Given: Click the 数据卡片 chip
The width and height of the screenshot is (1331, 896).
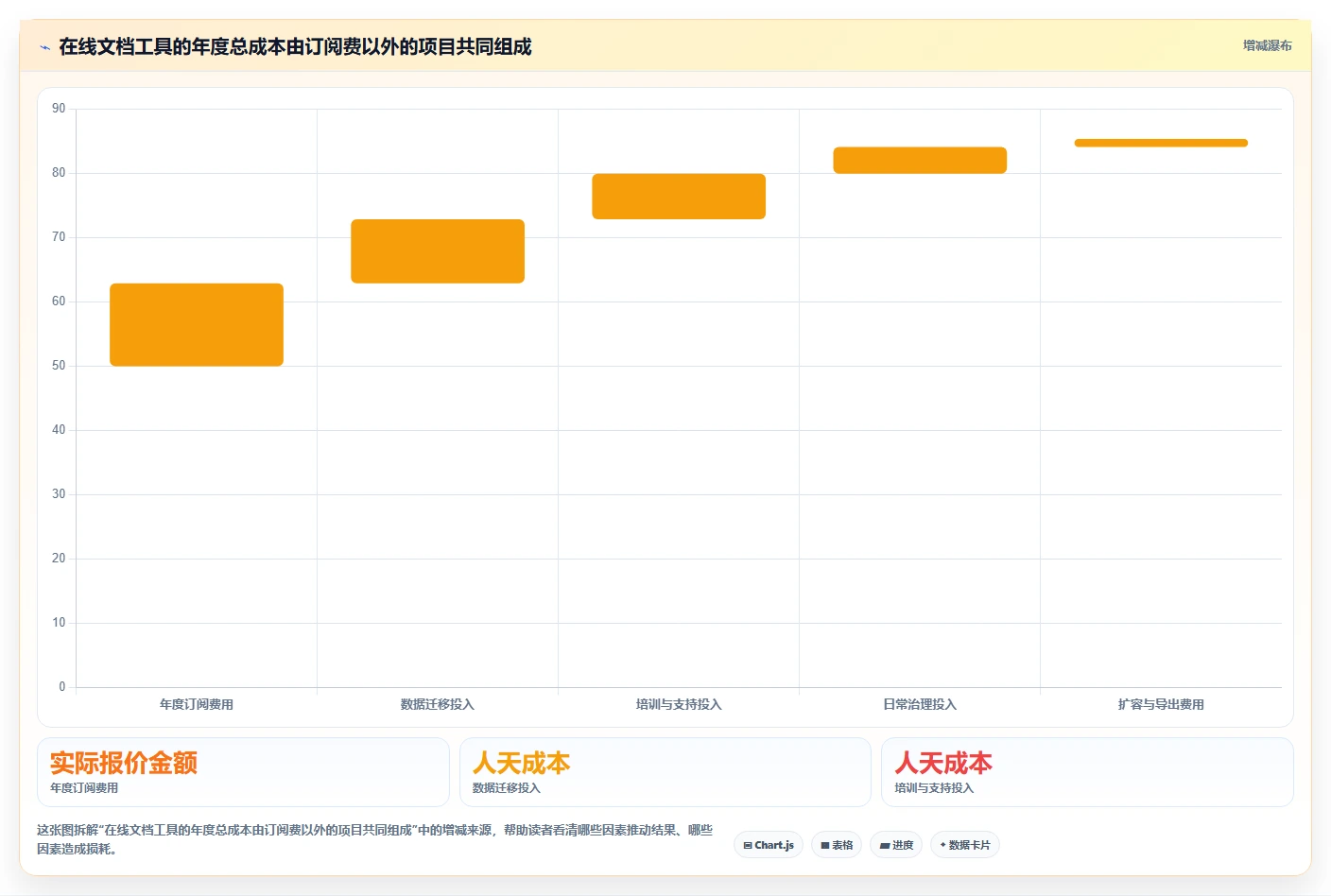Looking at the screenshot, I should [965, 845].
